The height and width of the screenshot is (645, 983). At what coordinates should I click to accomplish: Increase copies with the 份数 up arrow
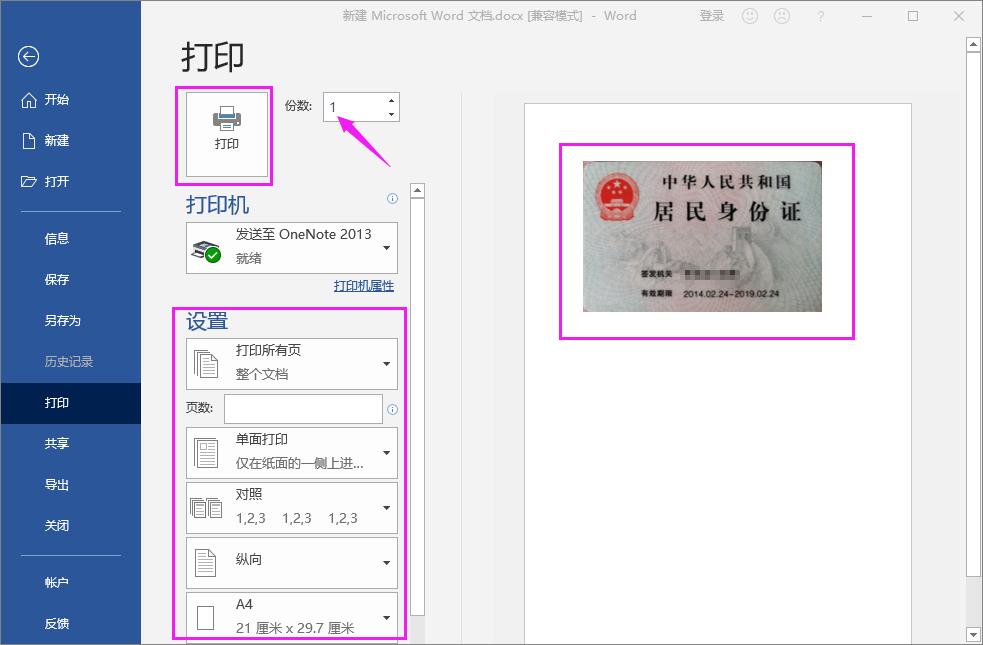[x=389, y=100]
